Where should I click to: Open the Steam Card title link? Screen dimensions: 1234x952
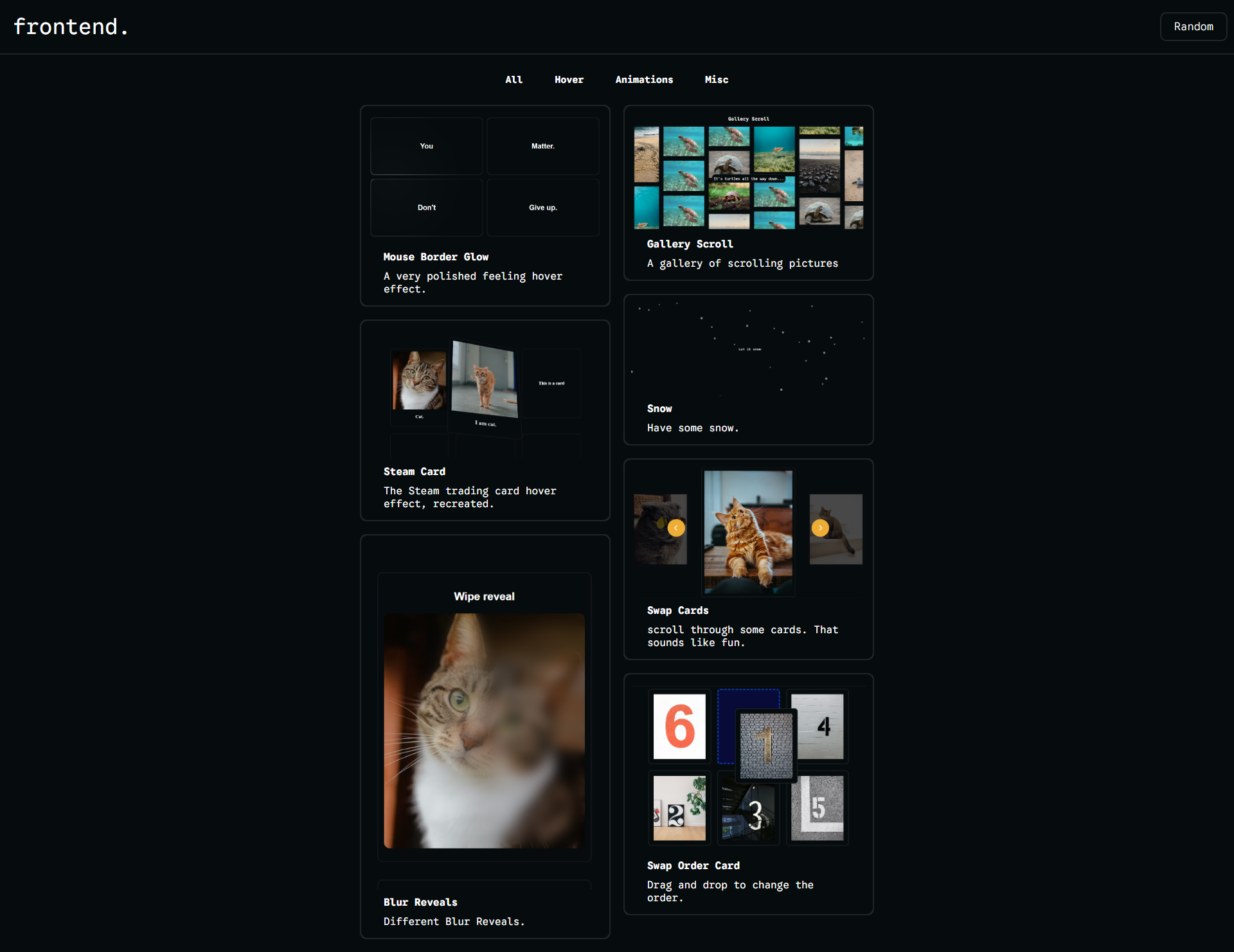414,472
